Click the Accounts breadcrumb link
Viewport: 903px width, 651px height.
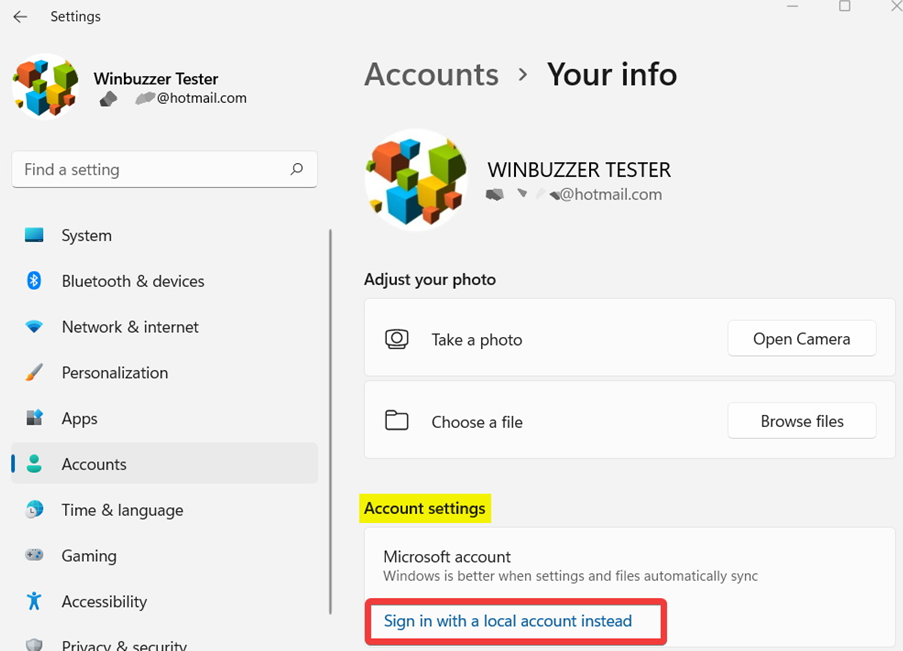(x=431, y=74)
